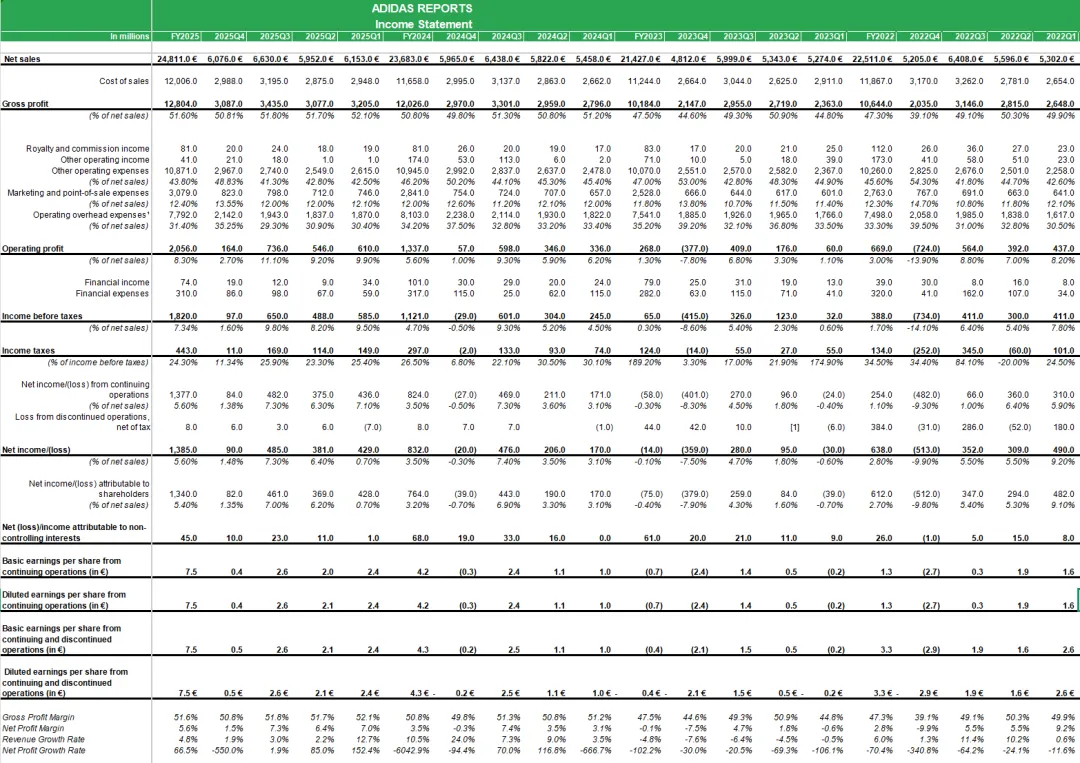
Task: Select the "Gross Profit Margin" label
Action: point(38,718)
